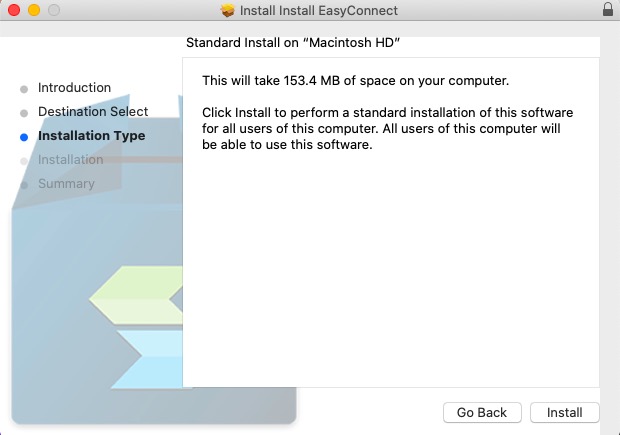Click the grayed Installation step
This screenshot has height=435, width=620.
(70, 159)
